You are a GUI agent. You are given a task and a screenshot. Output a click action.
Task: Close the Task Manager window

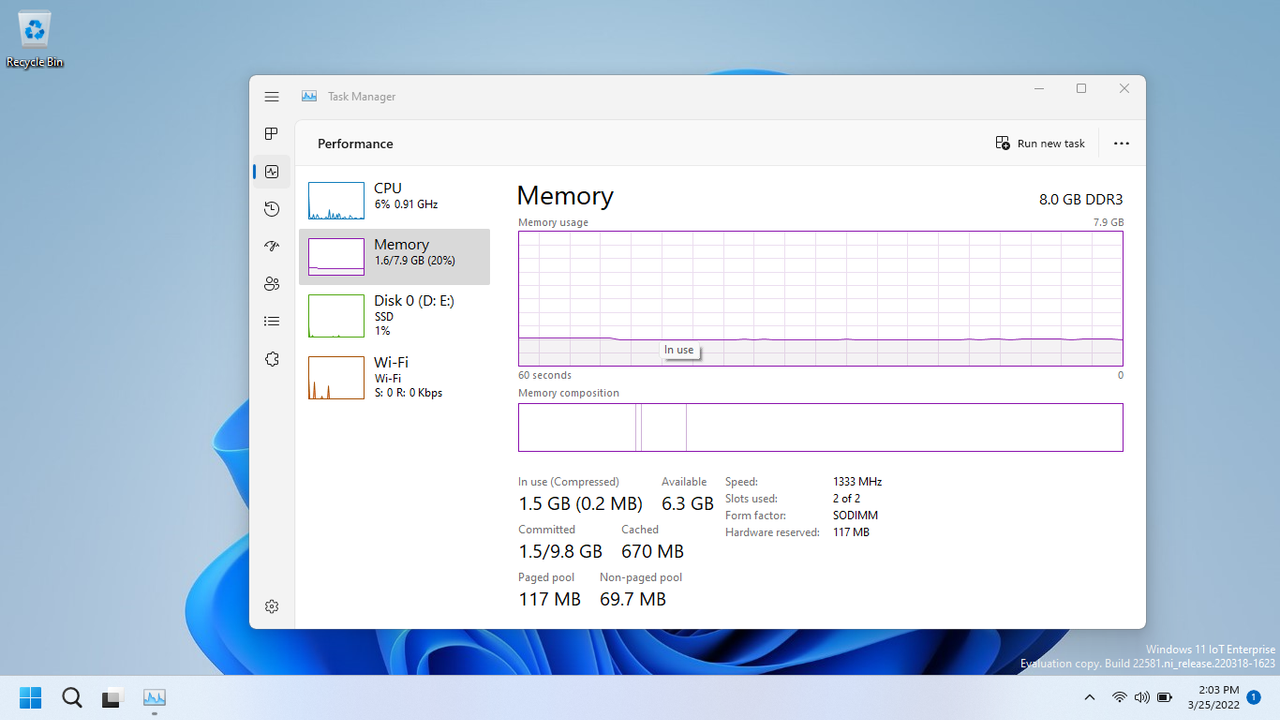(x=1124, y=89)
